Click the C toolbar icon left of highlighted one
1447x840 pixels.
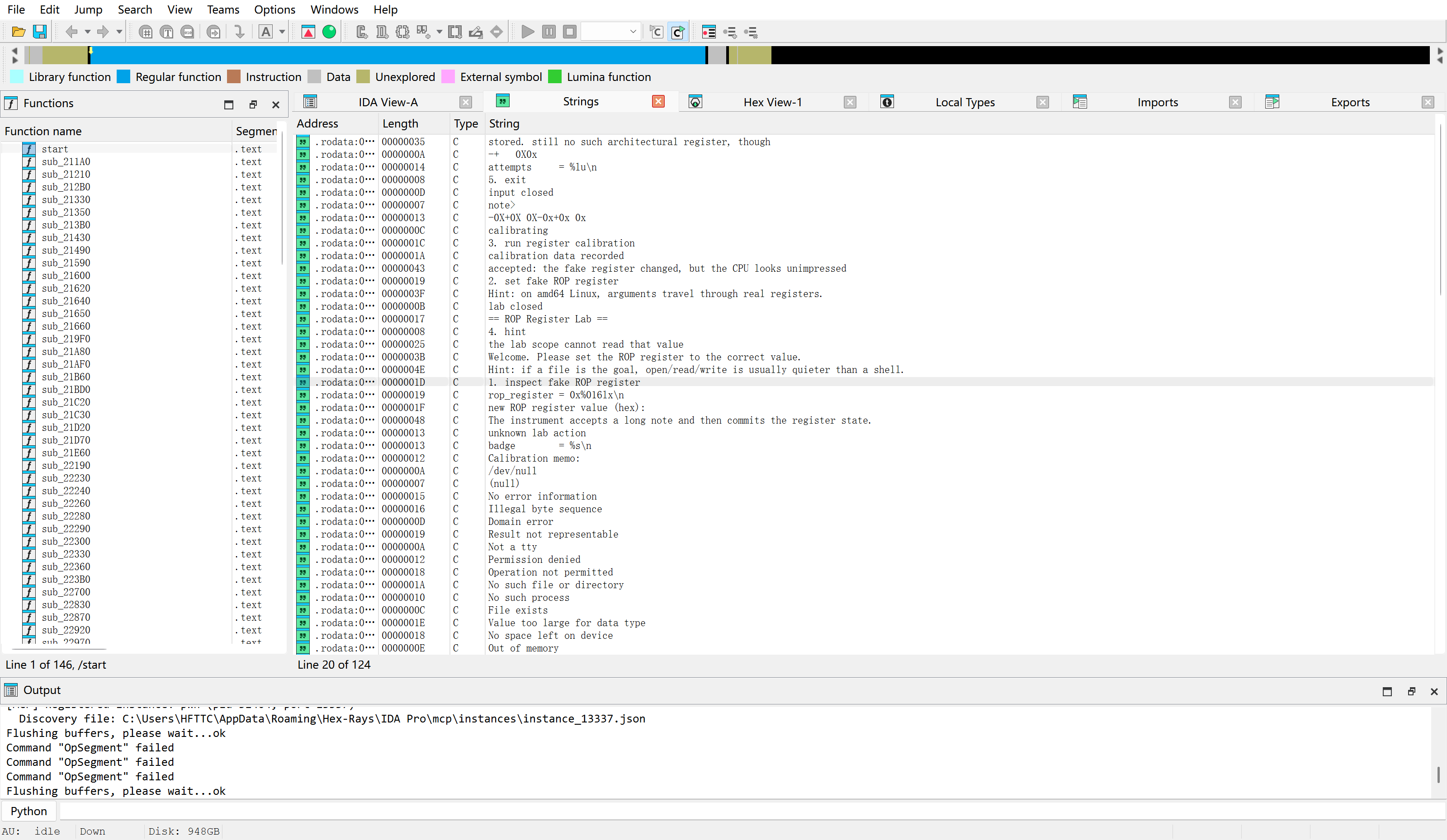[x=656, y=32]
